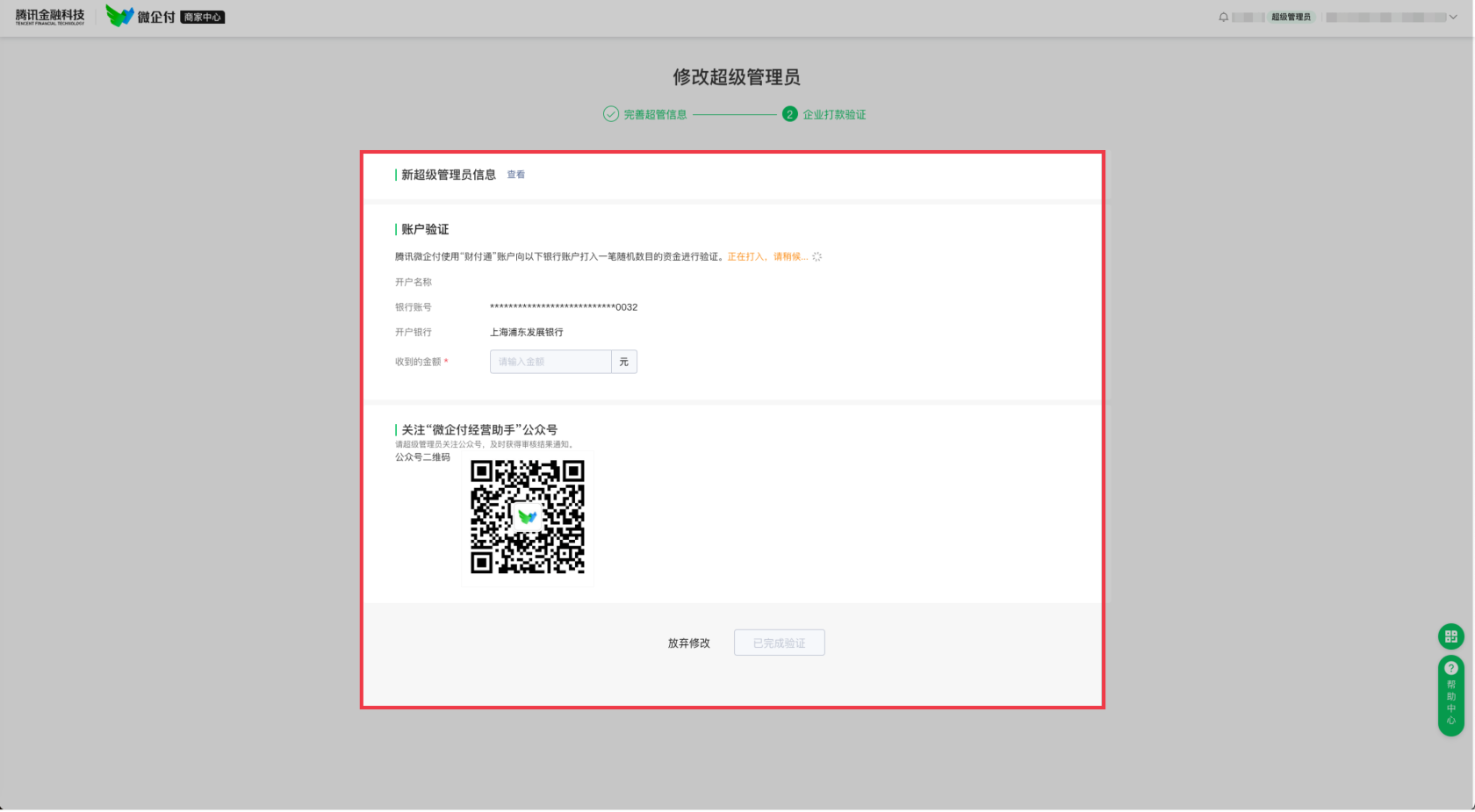Click the masked bank account number ending 0032
This screenshot has width=1475, height=812.
click(x=564, y=307)
